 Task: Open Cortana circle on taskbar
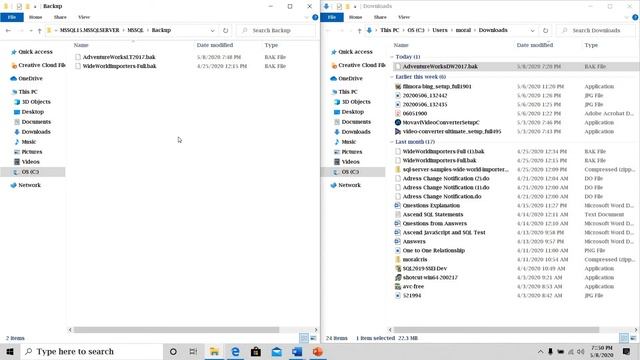(x=173, y=351)
